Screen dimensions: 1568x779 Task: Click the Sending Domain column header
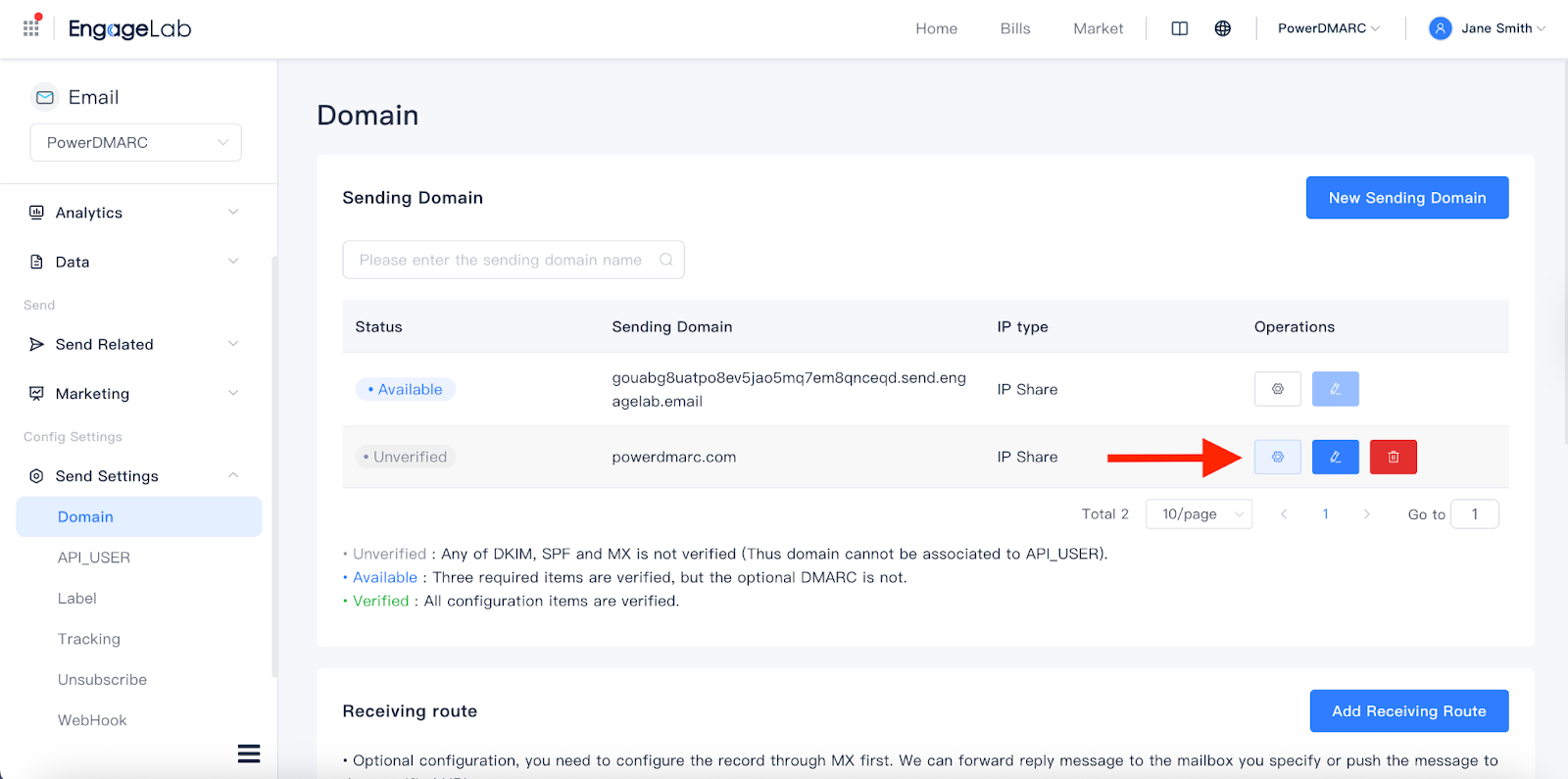coord(672,326)
